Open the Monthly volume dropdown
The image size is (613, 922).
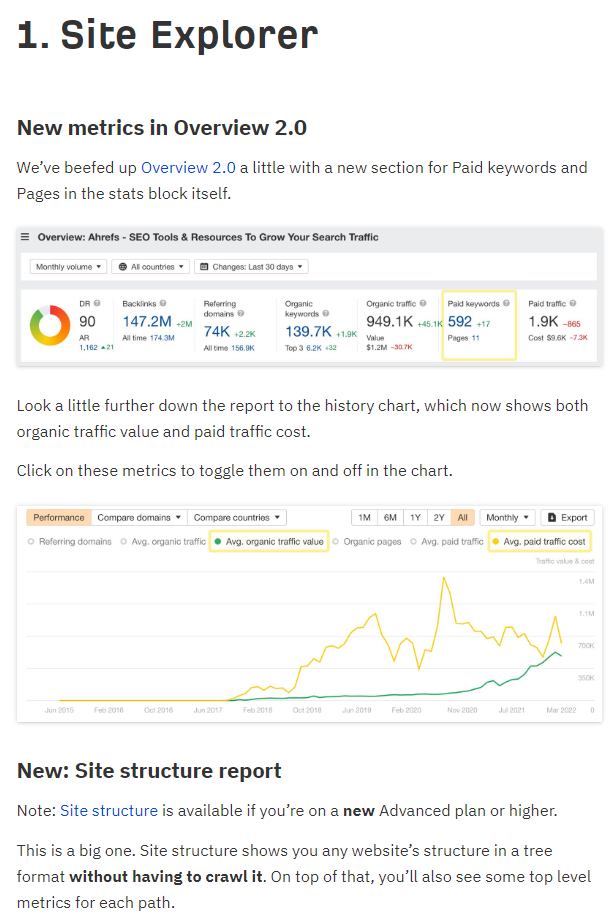[68, 267]
